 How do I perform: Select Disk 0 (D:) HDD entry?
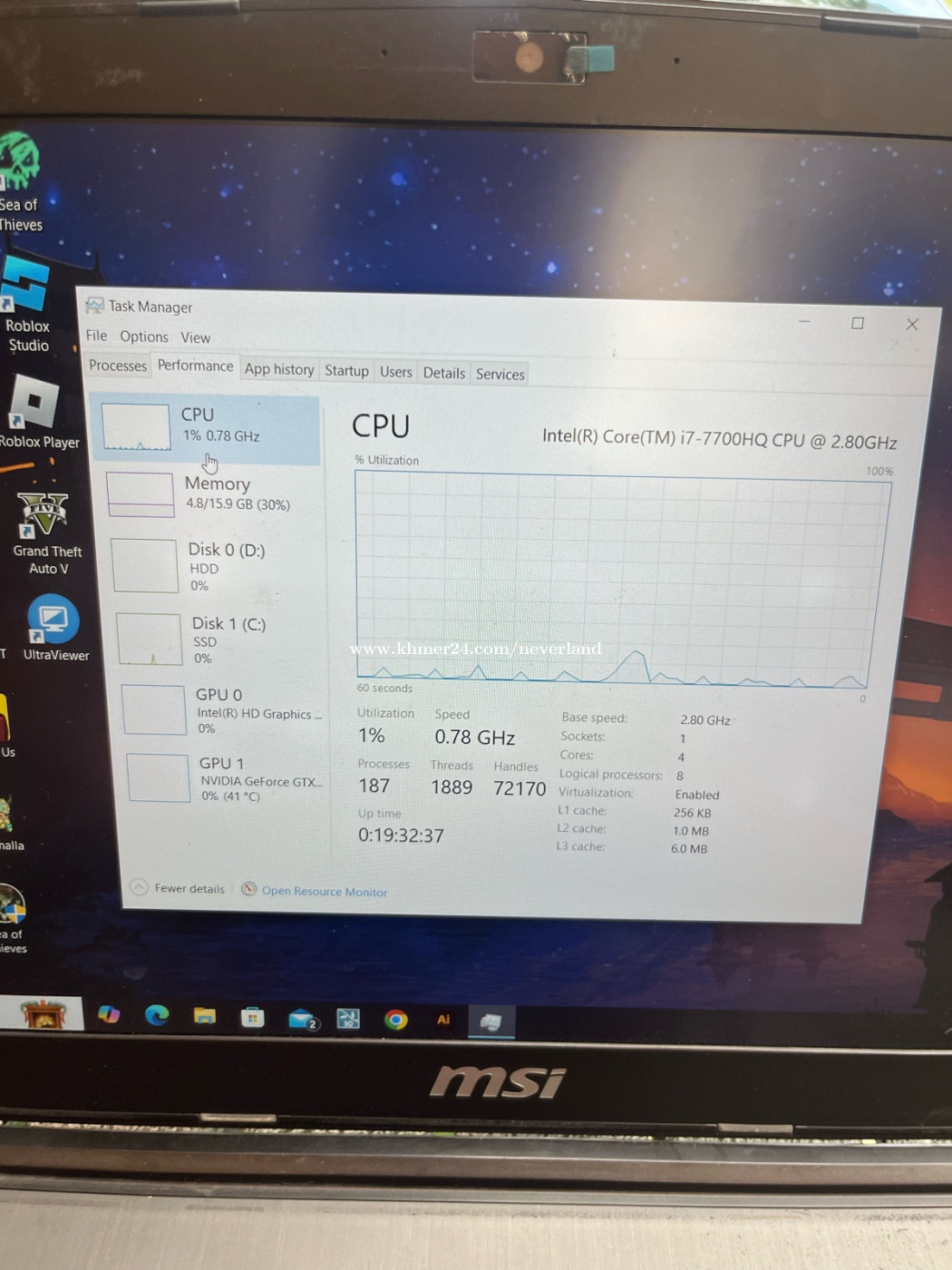point(214,567)
